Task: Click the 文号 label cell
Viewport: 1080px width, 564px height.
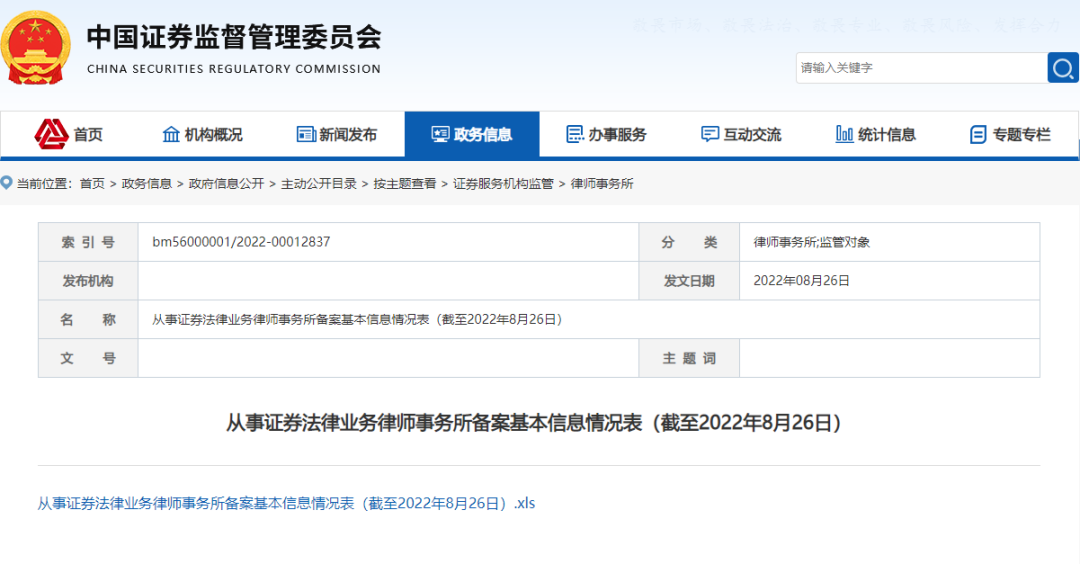Action: [x=88, y=358]
